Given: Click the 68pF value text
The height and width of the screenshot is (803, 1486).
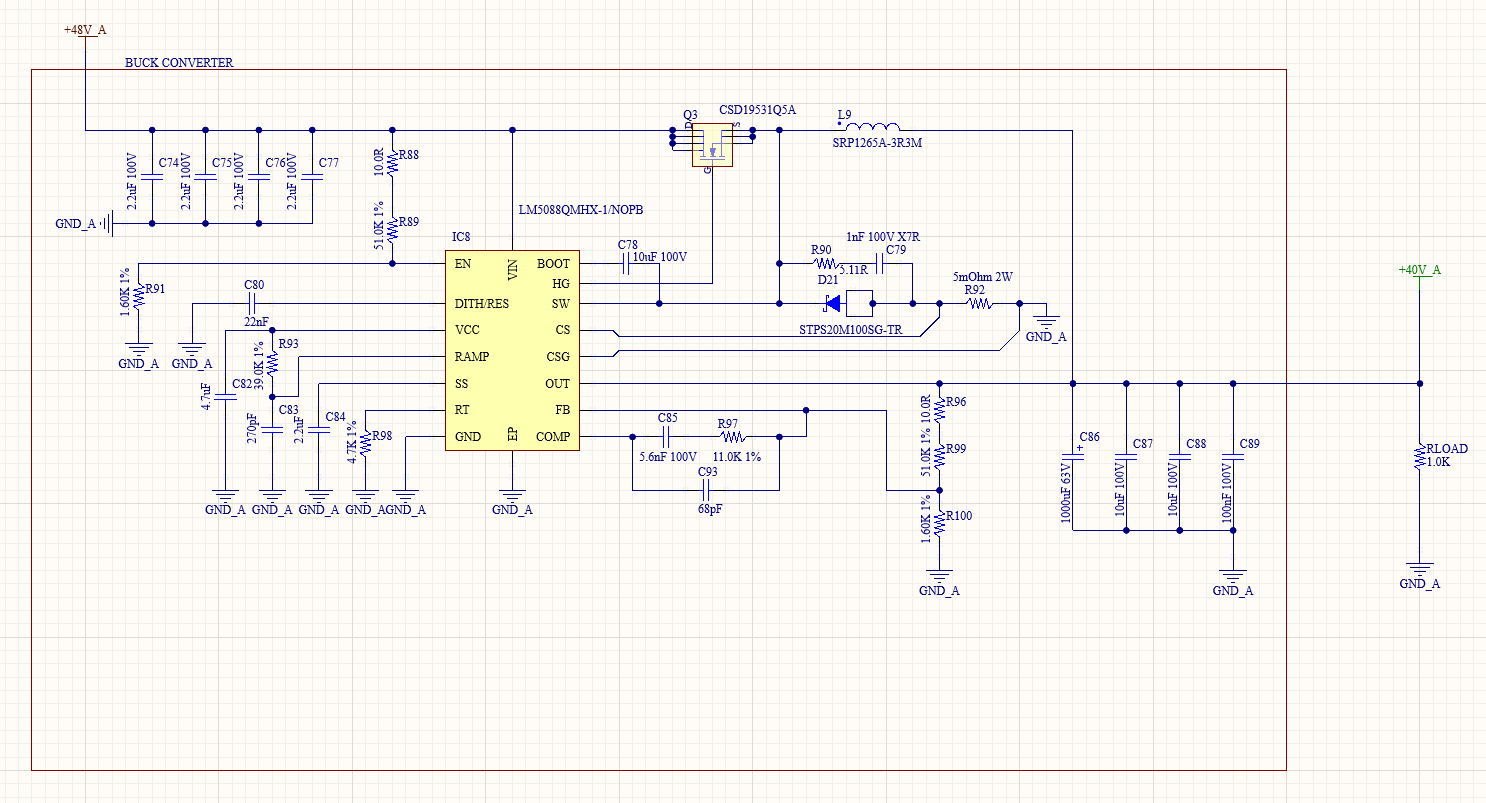Looking at the screenshot, I should tap(710, 509).
